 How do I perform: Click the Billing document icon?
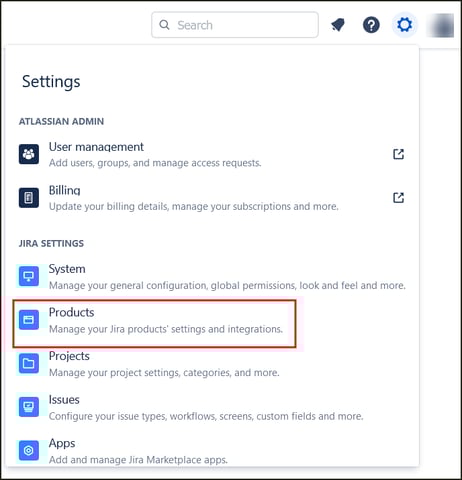pyautogui.click(x=29, y=198)
